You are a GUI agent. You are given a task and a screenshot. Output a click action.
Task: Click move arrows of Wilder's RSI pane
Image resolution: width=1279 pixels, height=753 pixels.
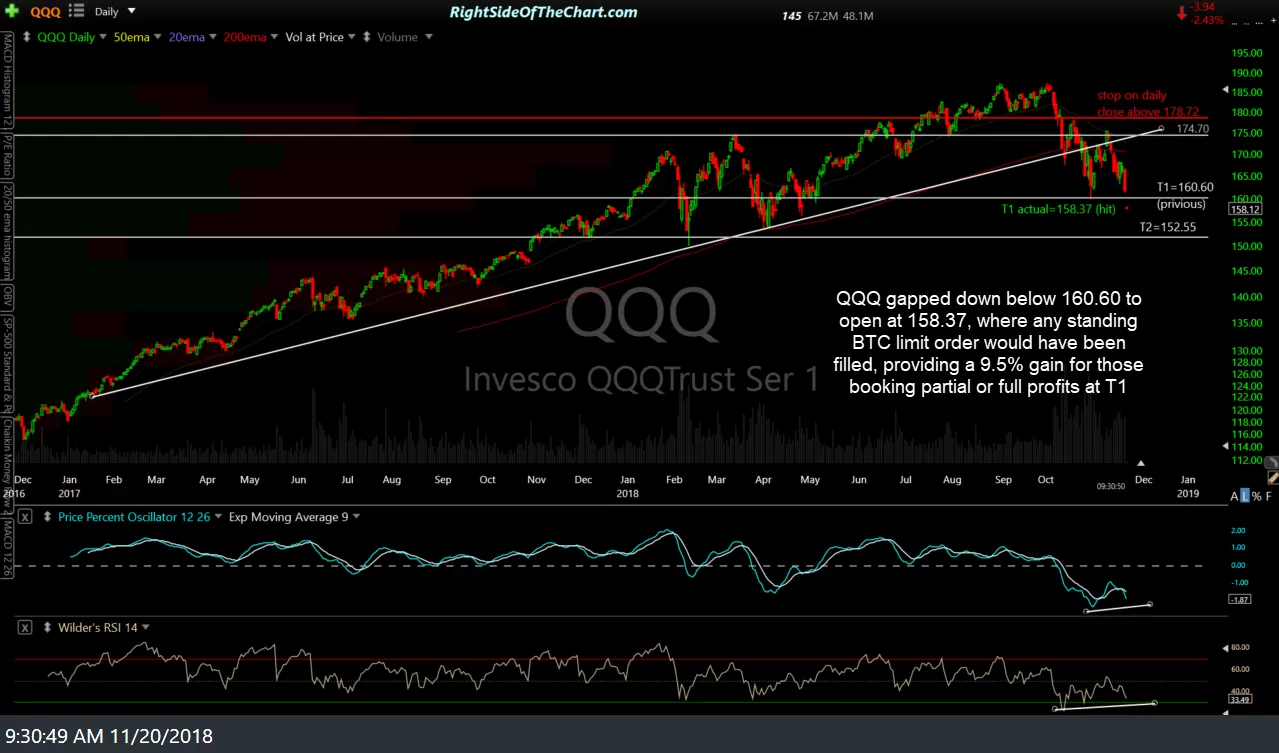[x=45, y=627]
